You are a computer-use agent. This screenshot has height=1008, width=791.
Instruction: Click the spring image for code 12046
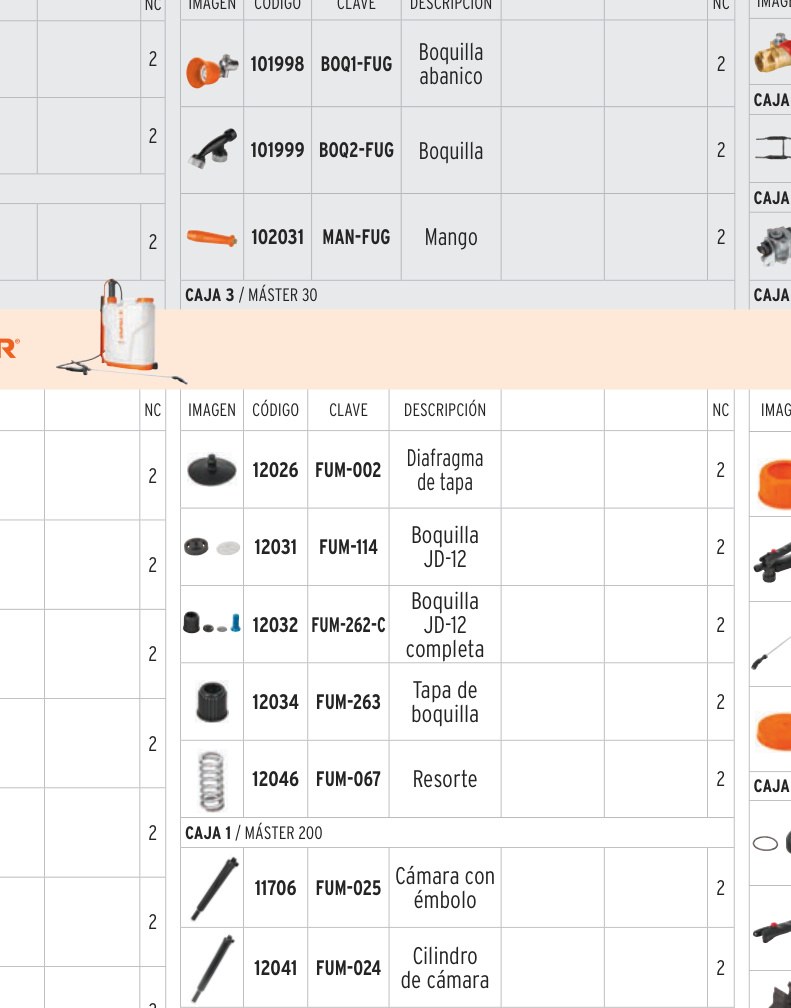coord(212,780)
